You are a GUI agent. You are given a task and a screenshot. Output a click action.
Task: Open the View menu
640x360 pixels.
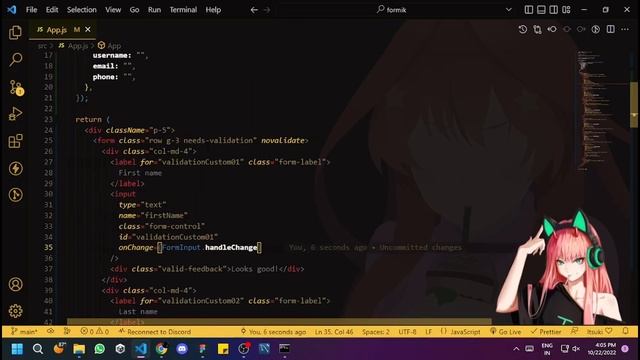coord(113,10)
